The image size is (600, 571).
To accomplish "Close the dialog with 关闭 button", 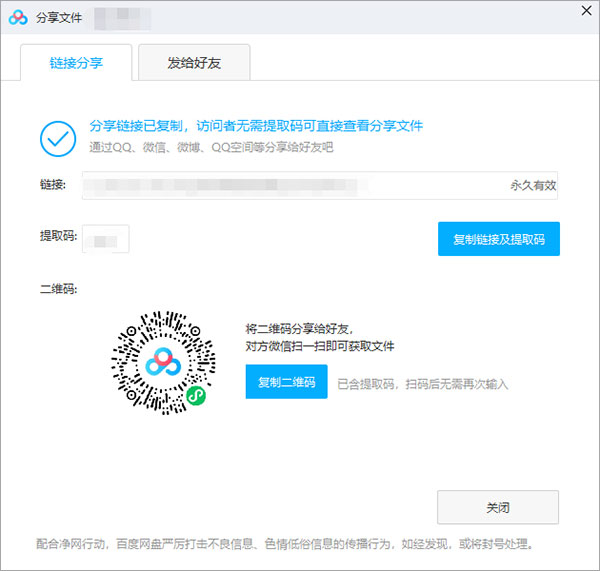I will pyautogui.click(x=498, y=507).
